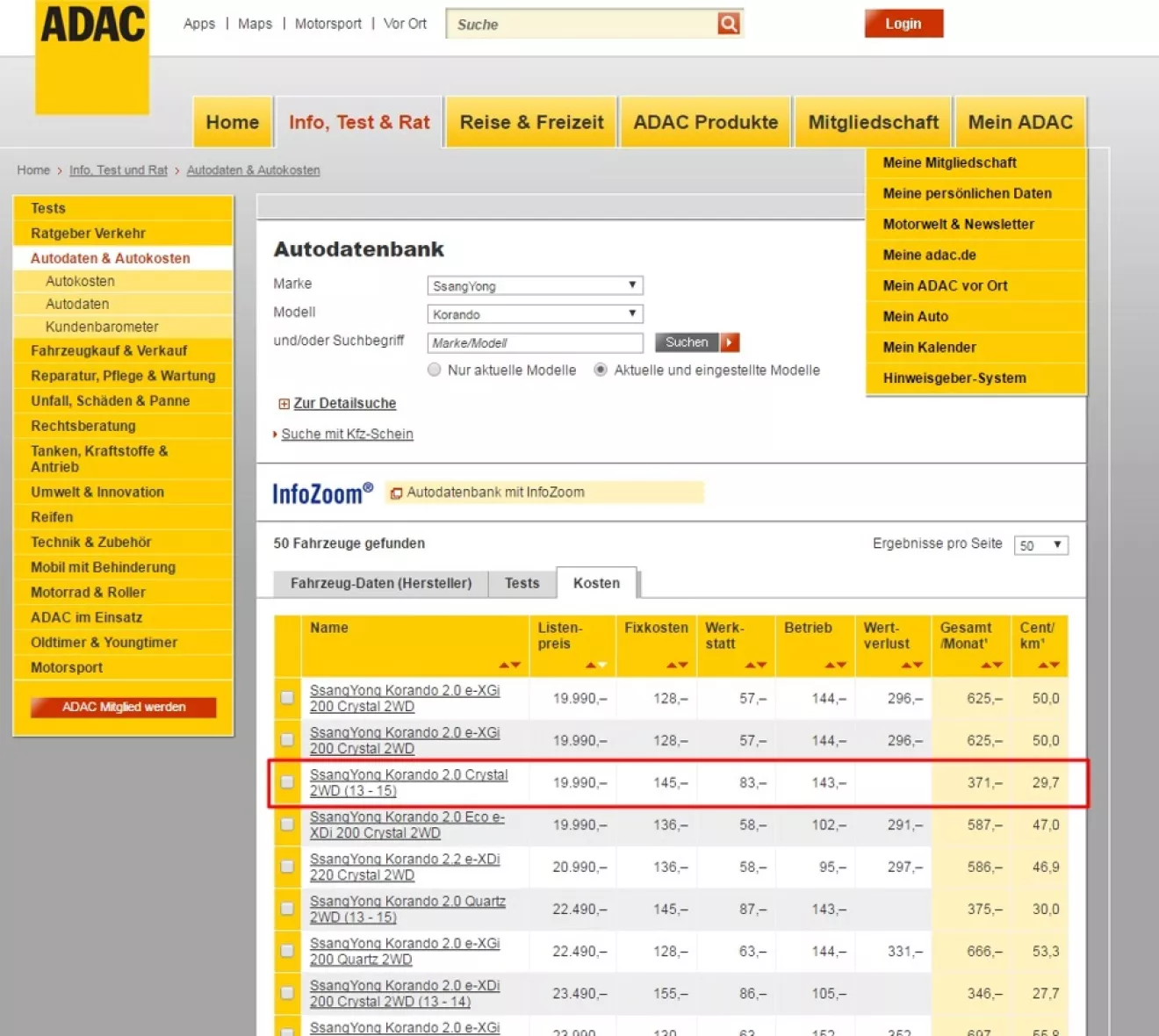
Task: Sort by Fixkosten column arrows
Action: click(677, 665)
